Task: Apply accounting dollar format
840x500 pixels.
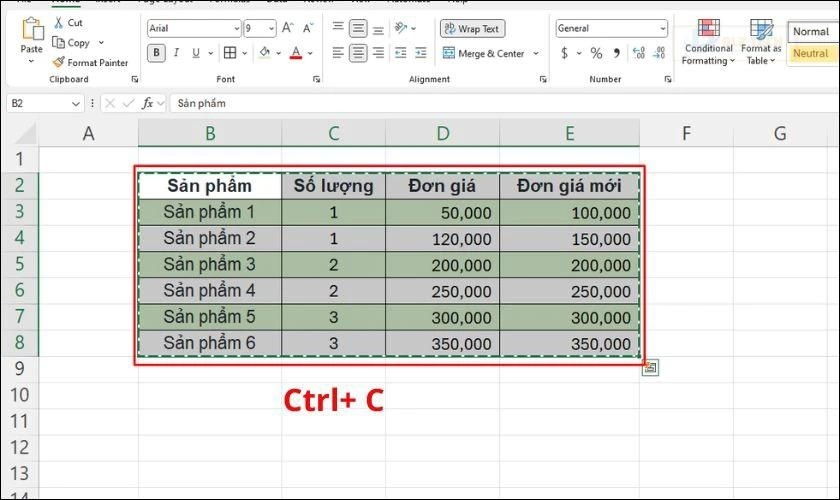Action: point(565,53)
